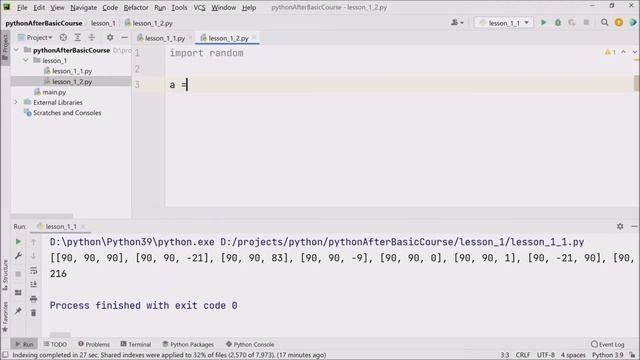Open Project panel settings gear
The width and height of the screenshot is (640, 360).
pos(110,38)
